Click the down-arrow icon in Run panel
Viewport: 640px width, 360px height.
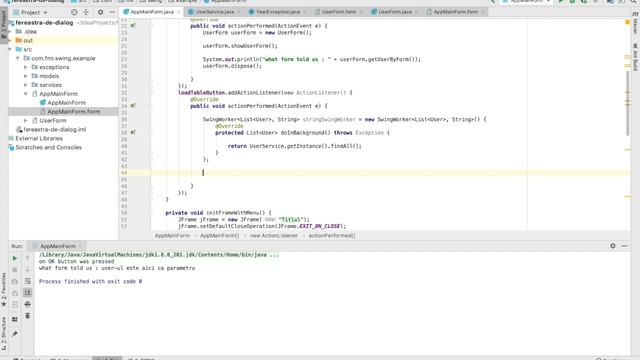click(x=27, y=270)
